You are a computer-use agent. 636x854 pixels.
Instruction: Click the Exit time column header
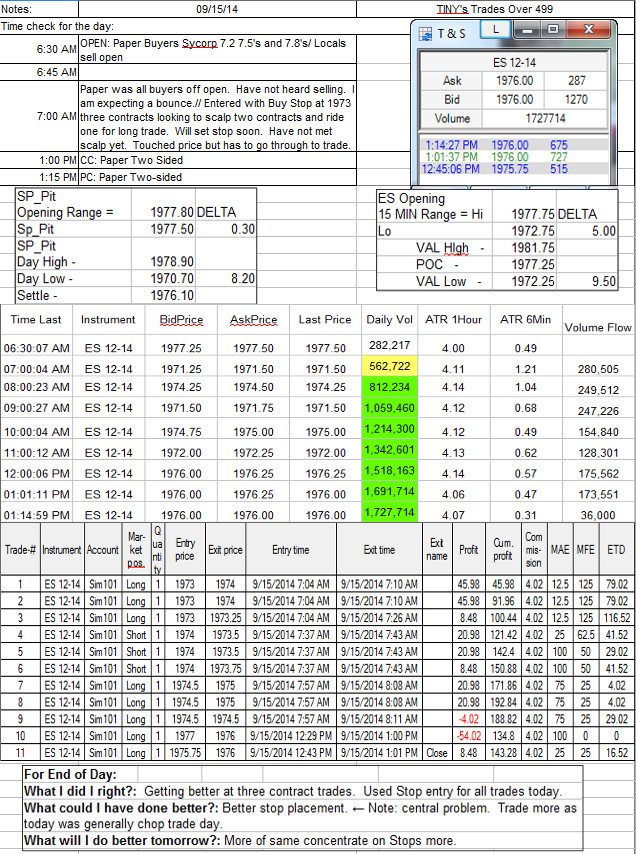pyautogui.click(x=379, y=550)
